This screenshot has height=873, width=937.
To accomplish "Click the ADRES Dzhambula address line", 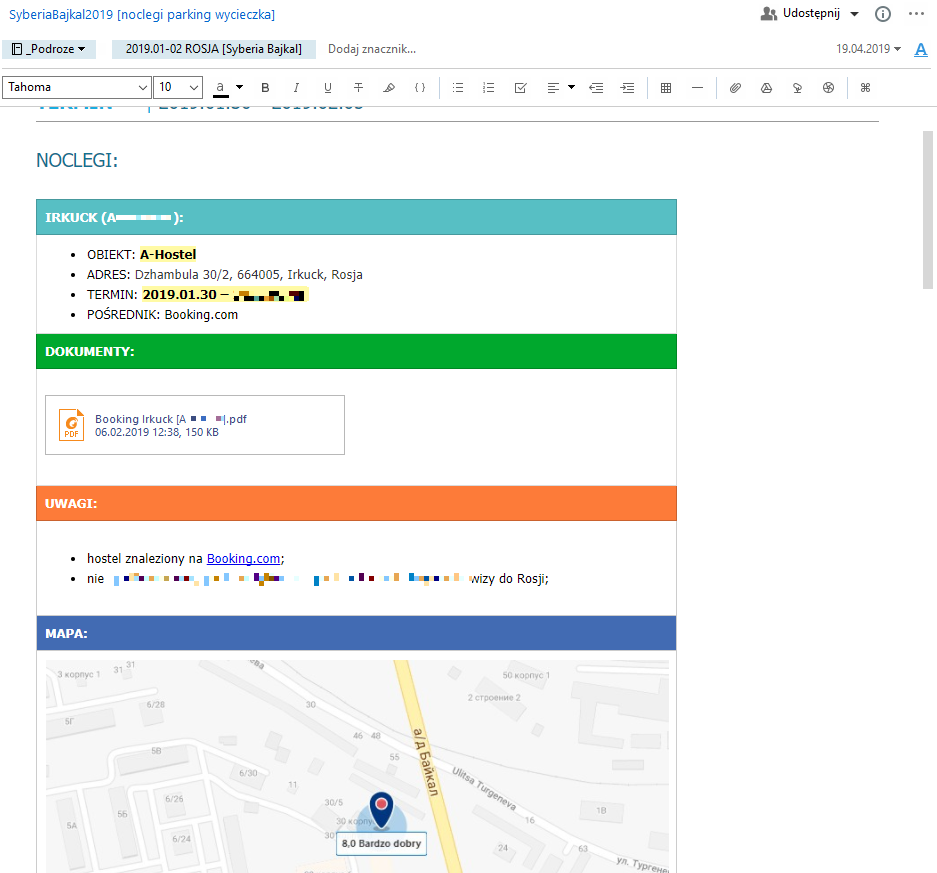I will tap(225, 275).
